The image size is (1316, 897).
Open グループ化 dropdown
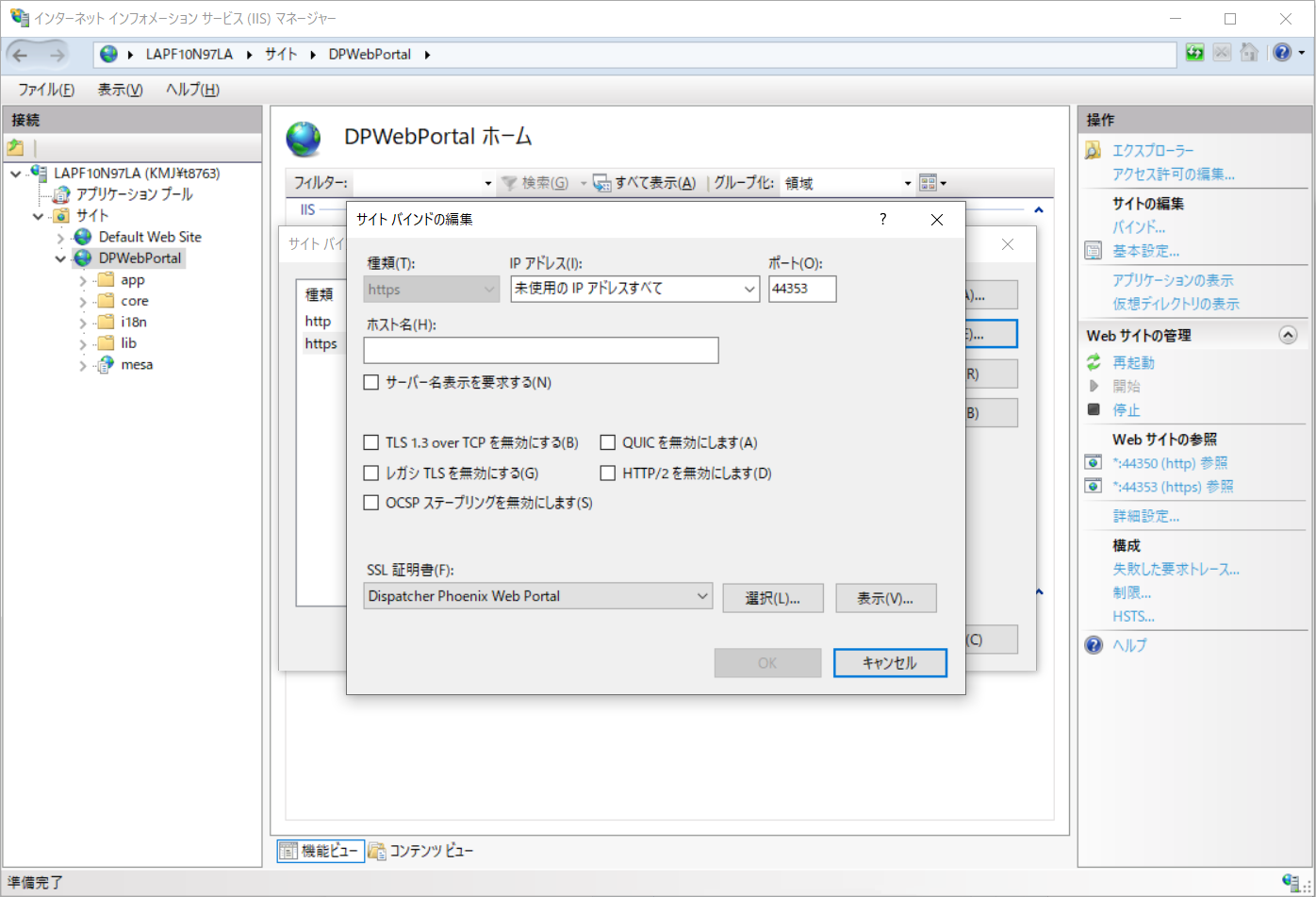[x=908, y=183]
